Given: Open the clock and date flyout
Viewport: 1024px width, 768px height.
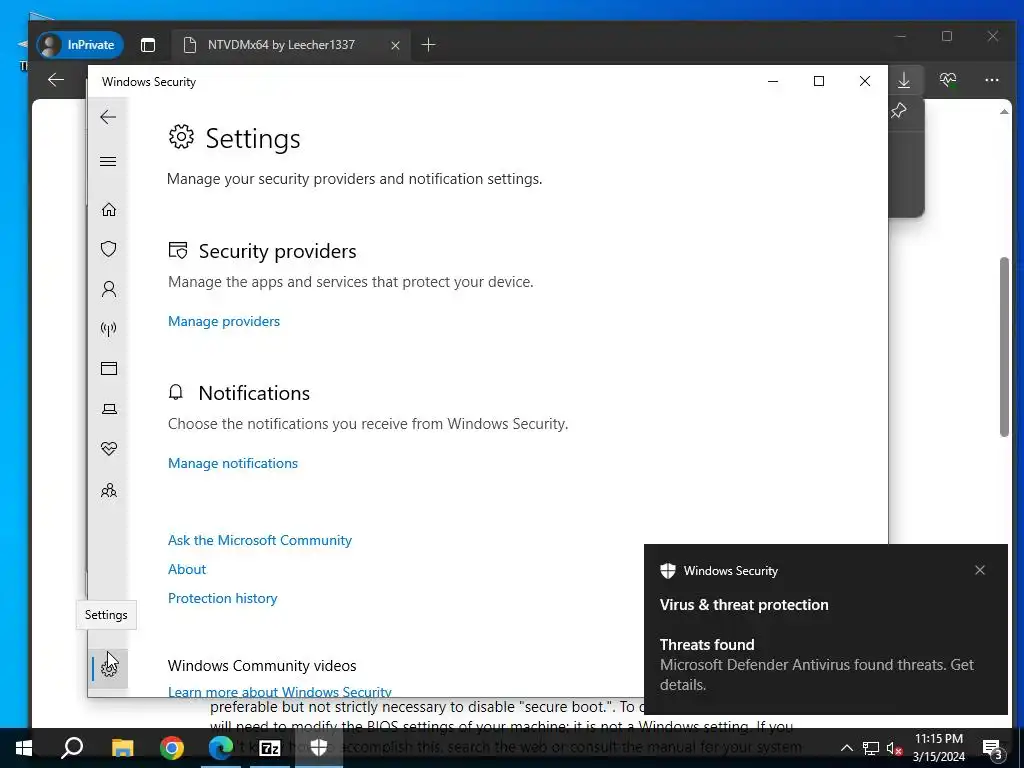Looking at the screenshot, I should (x=938, y=748).
